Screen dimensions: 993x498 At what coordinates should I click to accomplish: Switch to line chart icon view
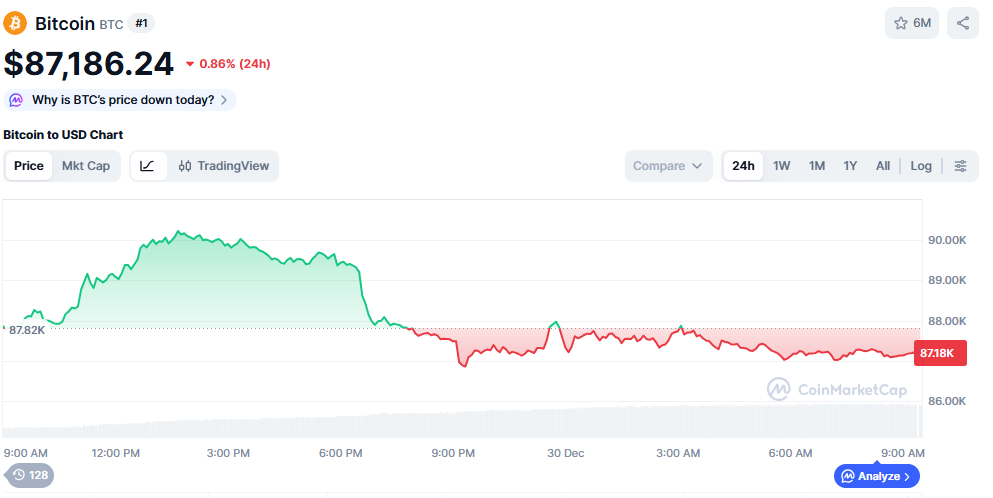pos(148,166)
